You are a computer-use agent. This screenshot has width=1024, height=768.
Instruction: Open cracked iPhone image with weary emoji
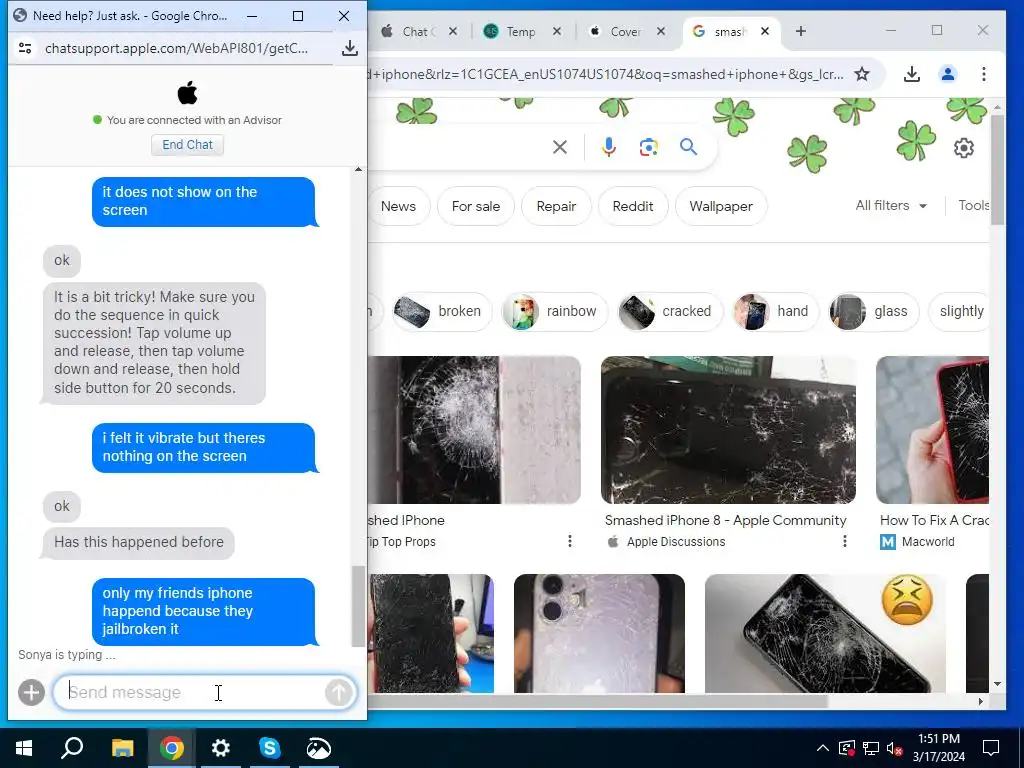click(x=825, y=633)
